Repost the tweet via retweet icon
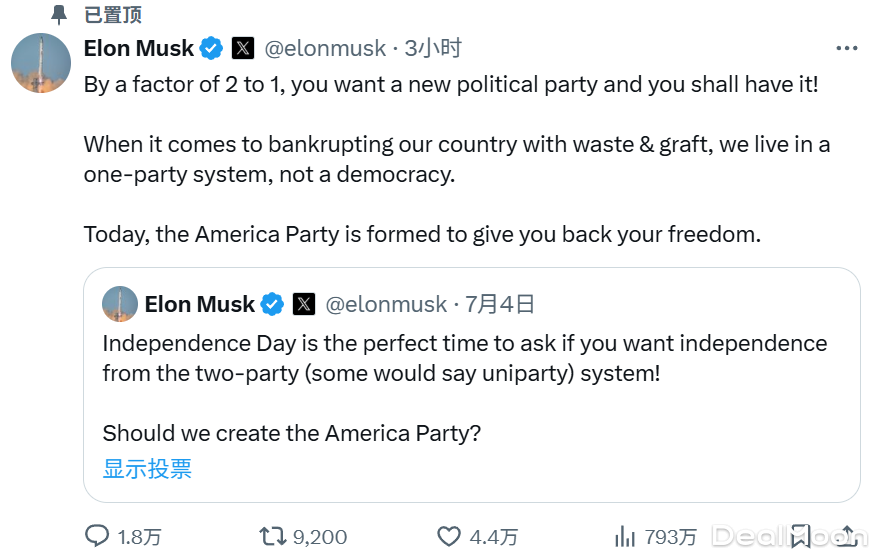Screen dimensions: 882x560 [x=272, y=537]
